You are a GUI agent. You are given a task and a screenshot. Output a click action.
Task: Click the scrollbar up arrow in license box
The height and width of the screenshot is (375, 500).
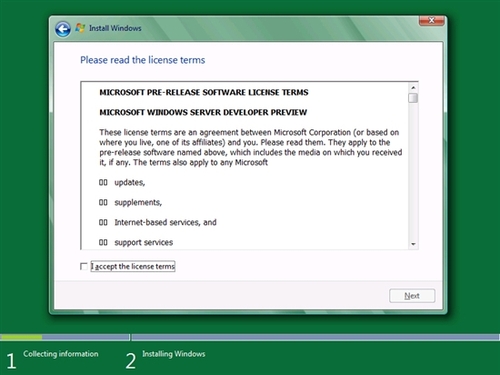(x=413, y=88)
